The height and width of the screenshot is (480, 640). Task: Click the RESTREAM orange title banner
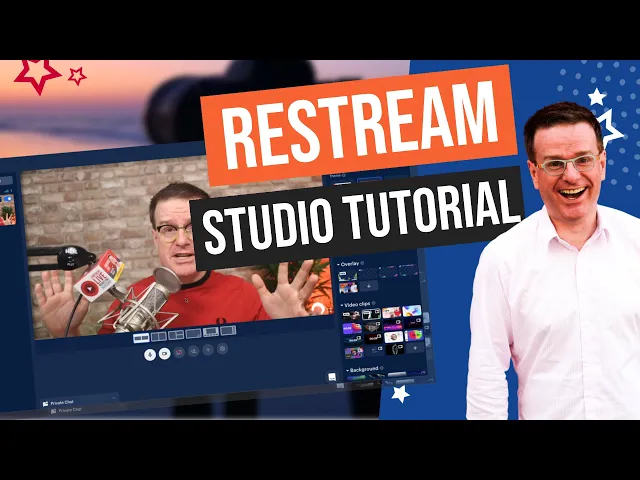359,125
